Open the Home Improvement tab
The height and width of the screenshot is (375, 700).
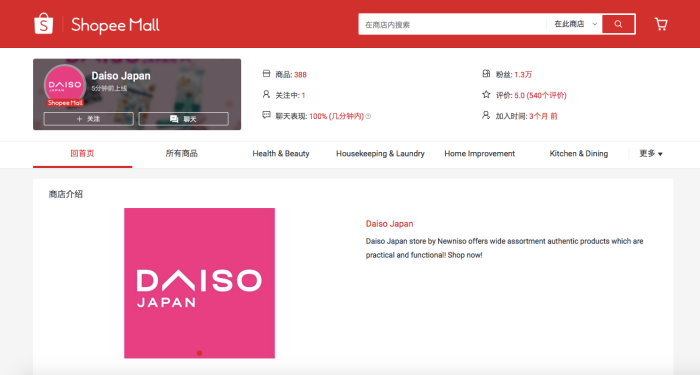pyautogui.click(x=479, y=154)
